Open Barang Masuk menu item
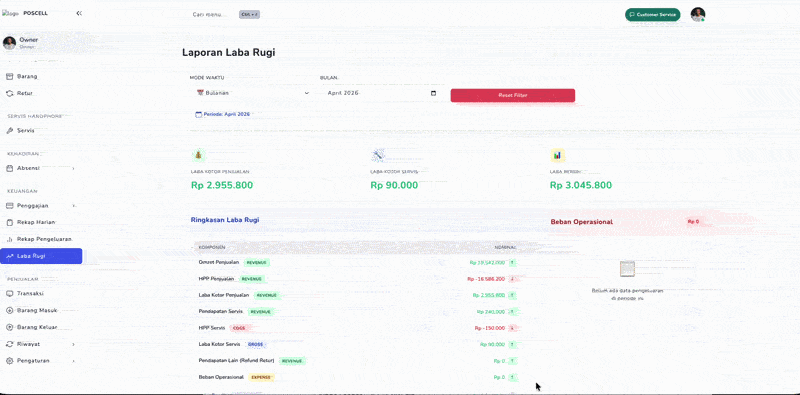Viewport: 800px width, 395px height. coord(41,310)
